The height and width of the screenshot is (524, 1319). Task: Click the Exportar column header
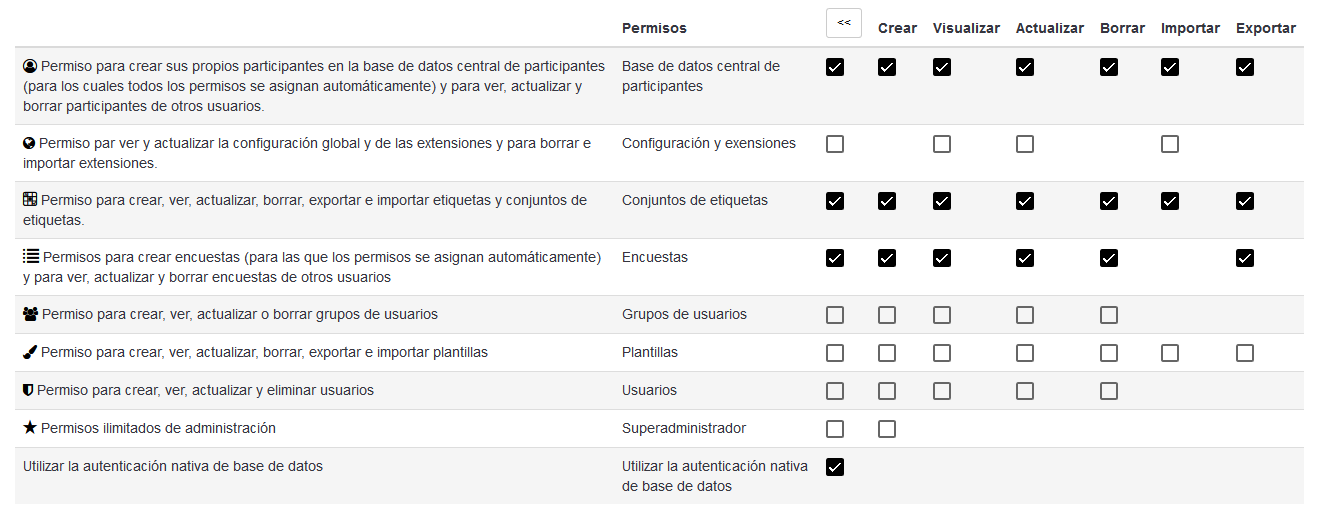[1265, 28]
